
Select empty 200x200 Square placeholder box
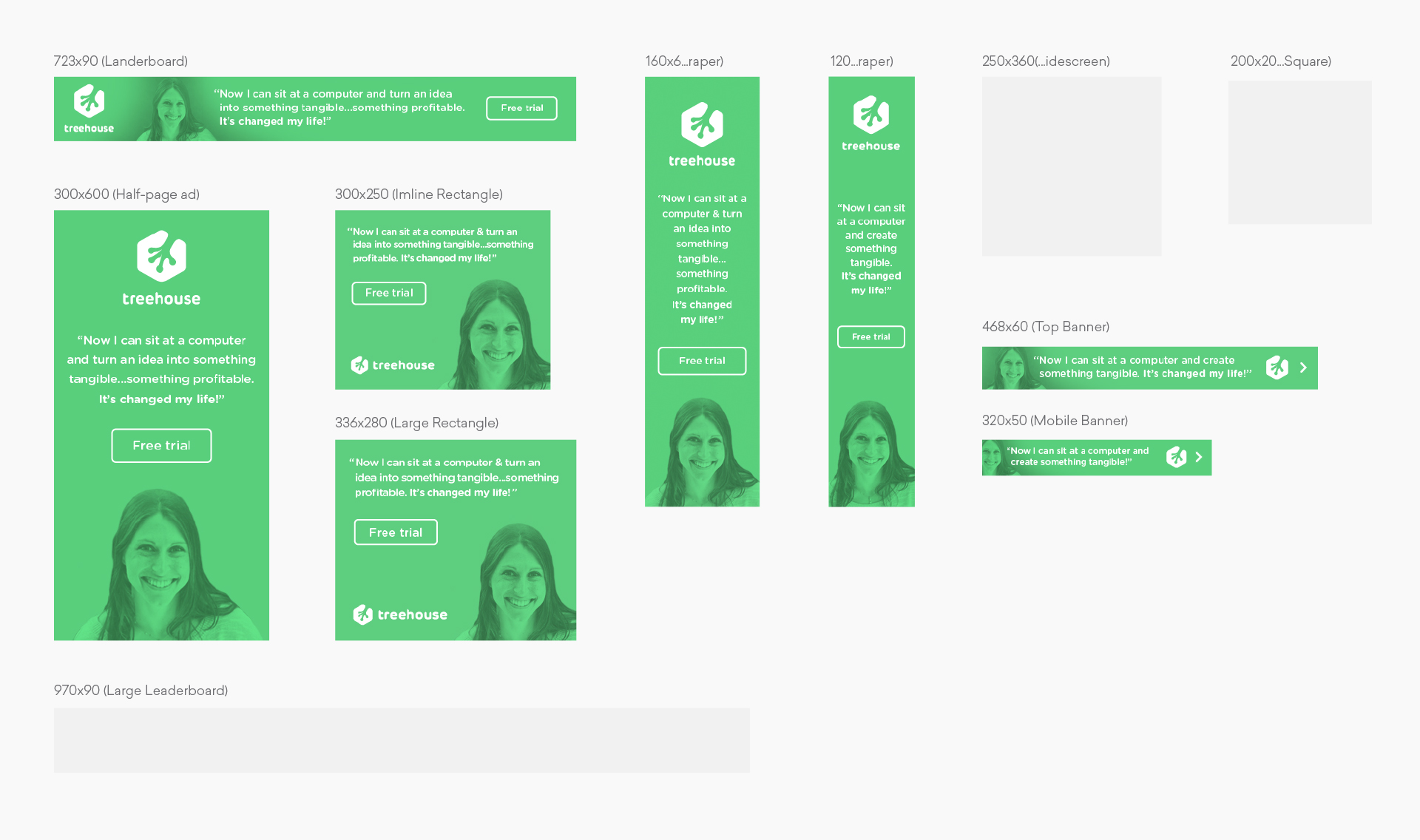[1299, 152]
